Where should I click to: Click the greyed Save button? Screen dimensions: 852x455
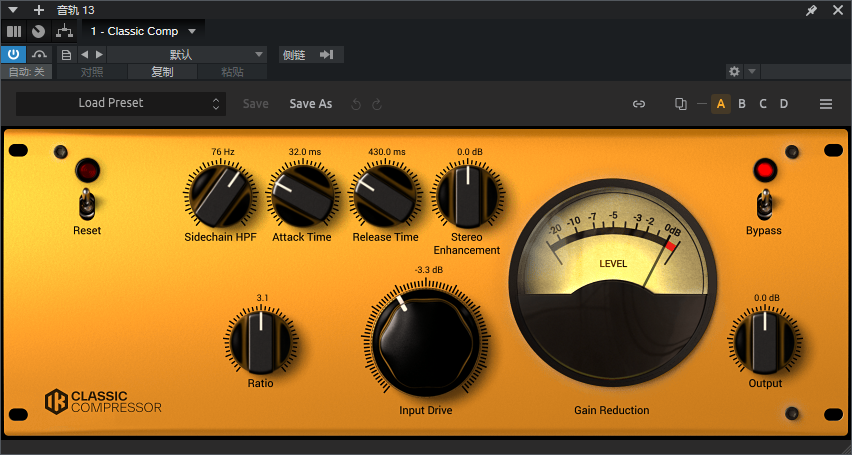point(255,104)
